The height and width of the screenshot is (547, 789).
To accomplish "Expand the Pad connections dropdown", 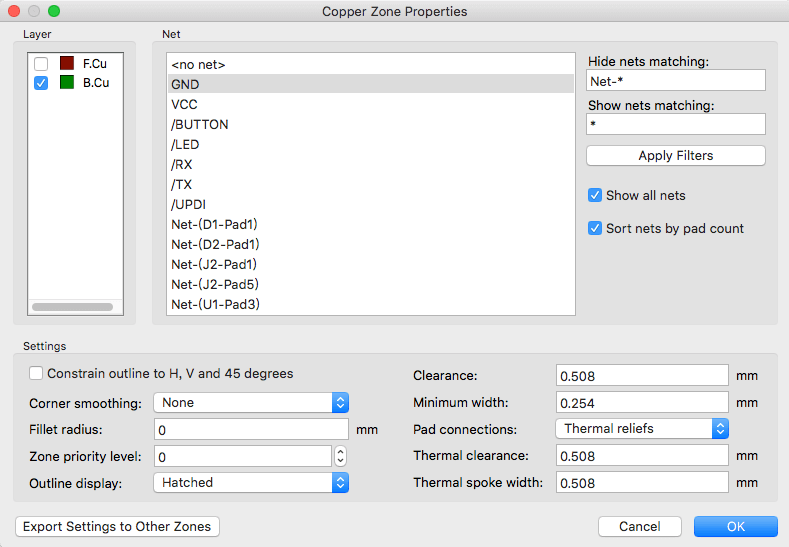I will coord(641,429).
